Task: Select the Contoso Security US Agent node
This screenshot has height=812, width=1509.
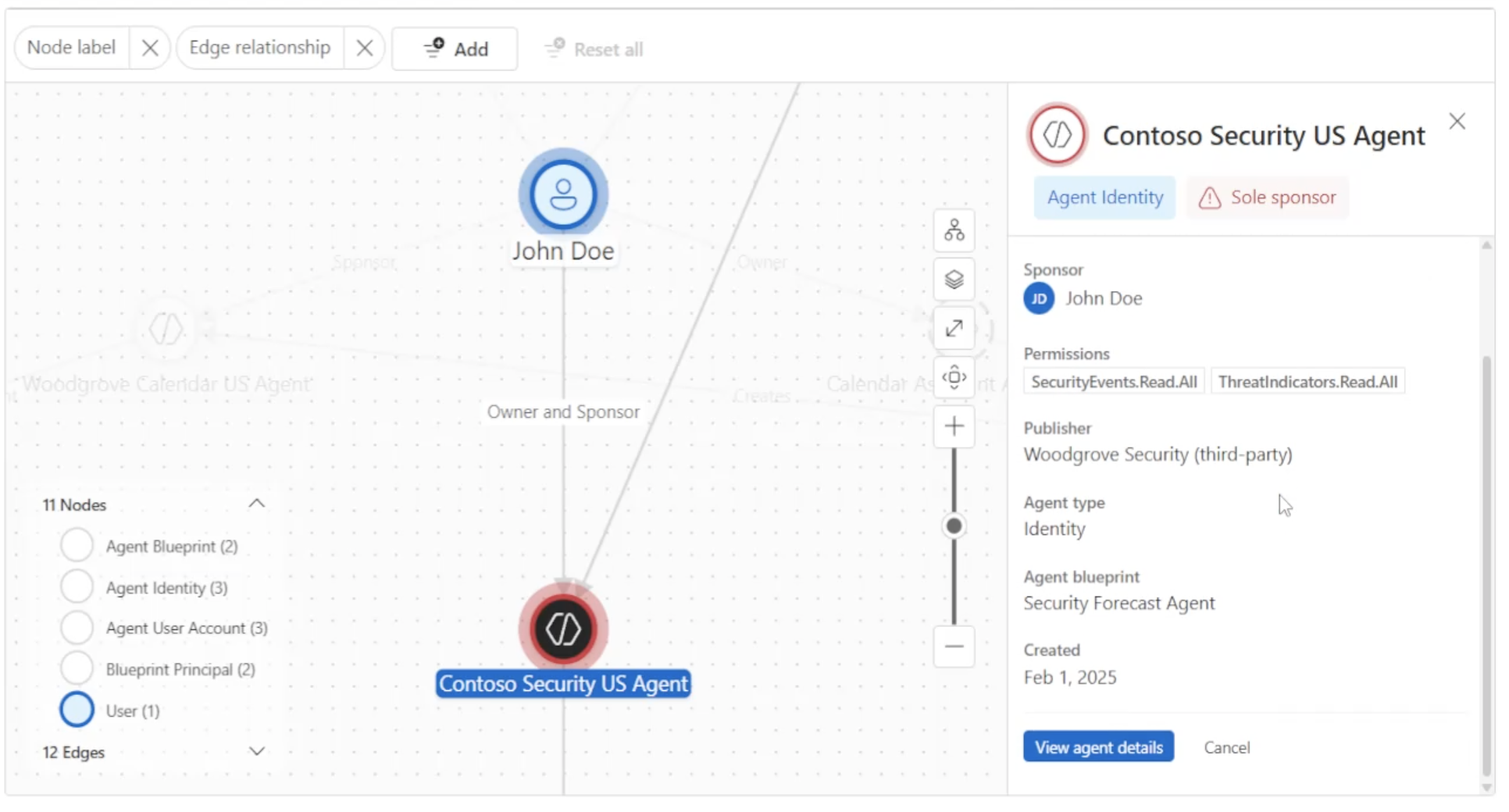Action: click(x=563, y=629)
